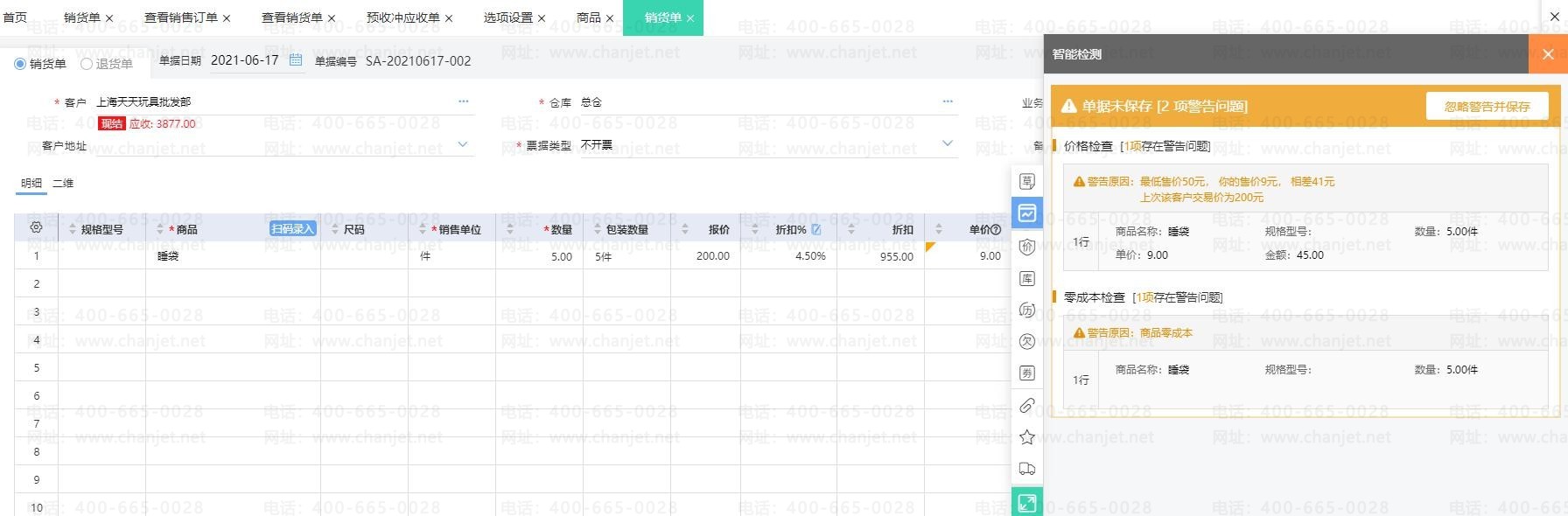Open the coupon (券) sidebar icon
The width and height of the screenshot is (1568, 516).
(1027, 373)
